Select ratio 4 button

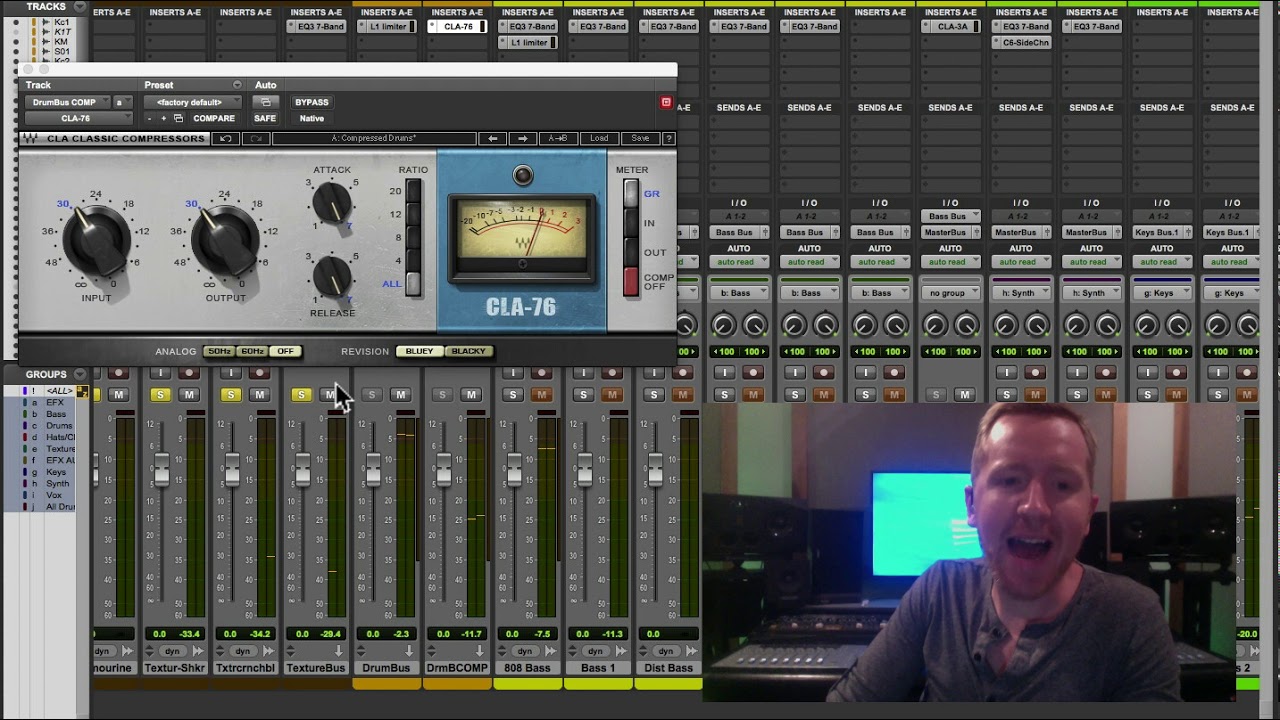pos(412,260)
